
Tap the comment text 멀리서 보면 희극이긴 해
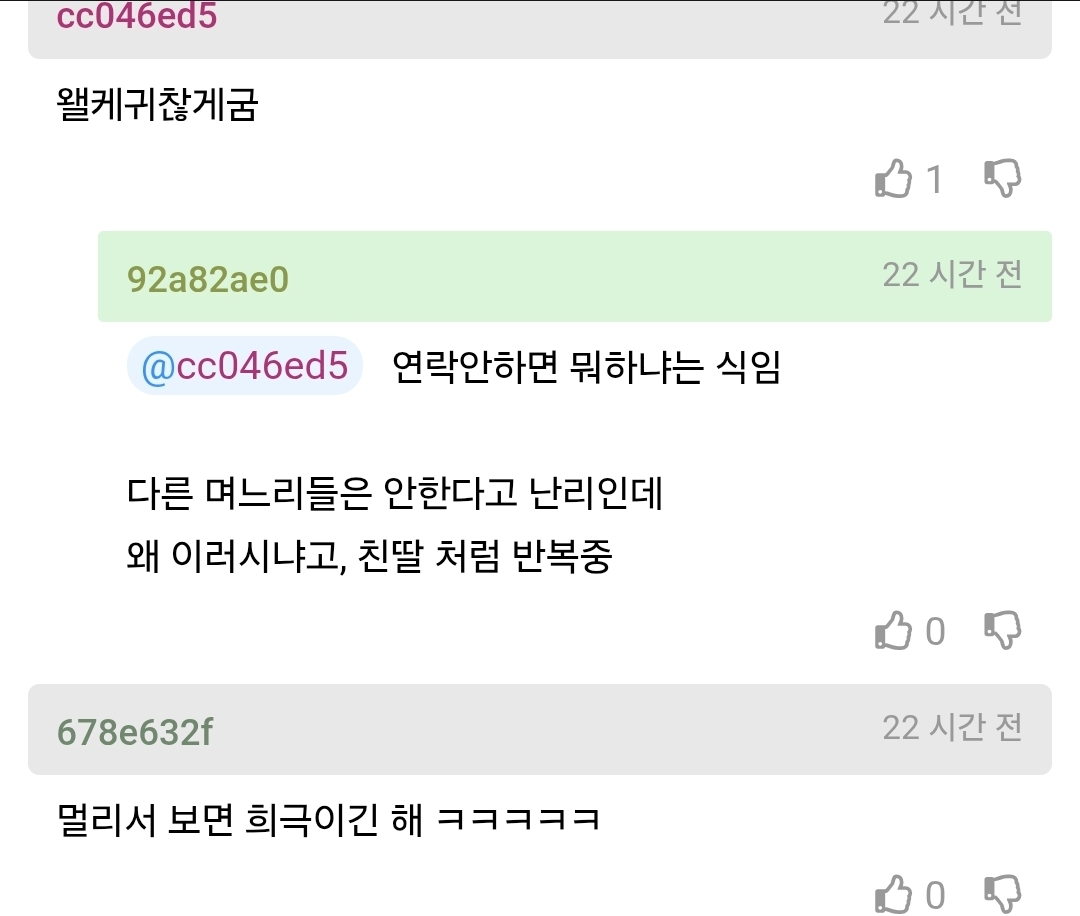[x=240, y=820]
